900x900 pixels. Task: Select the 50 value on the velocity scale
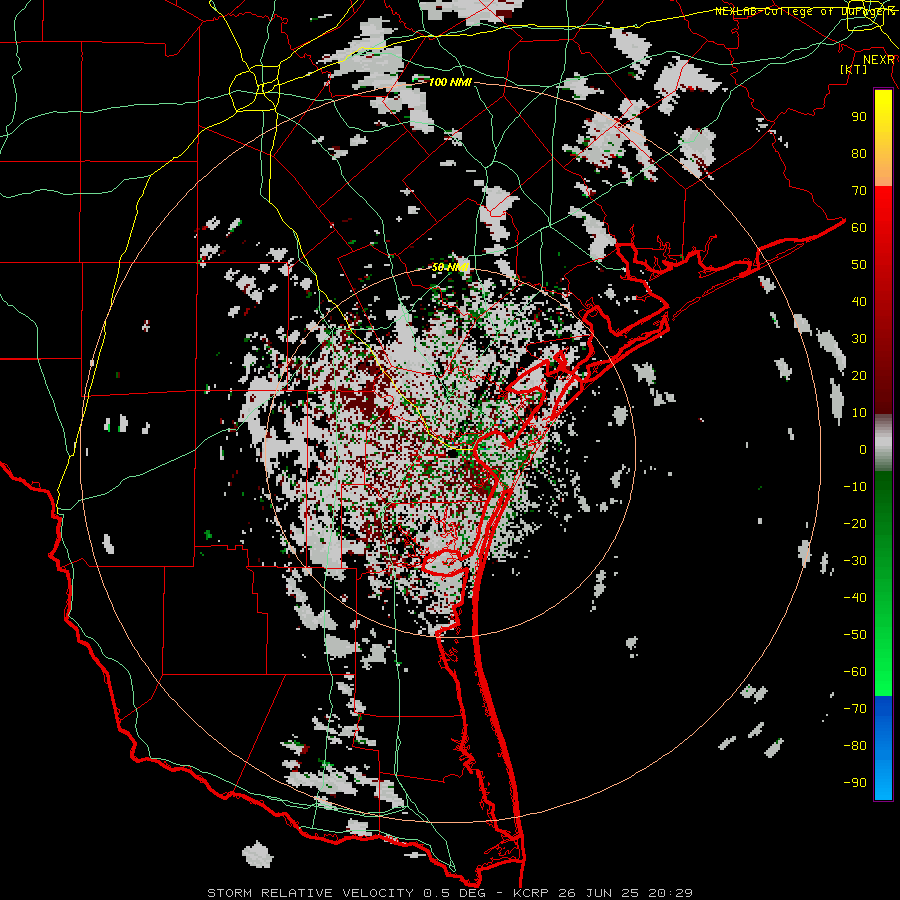pos(859,265)
